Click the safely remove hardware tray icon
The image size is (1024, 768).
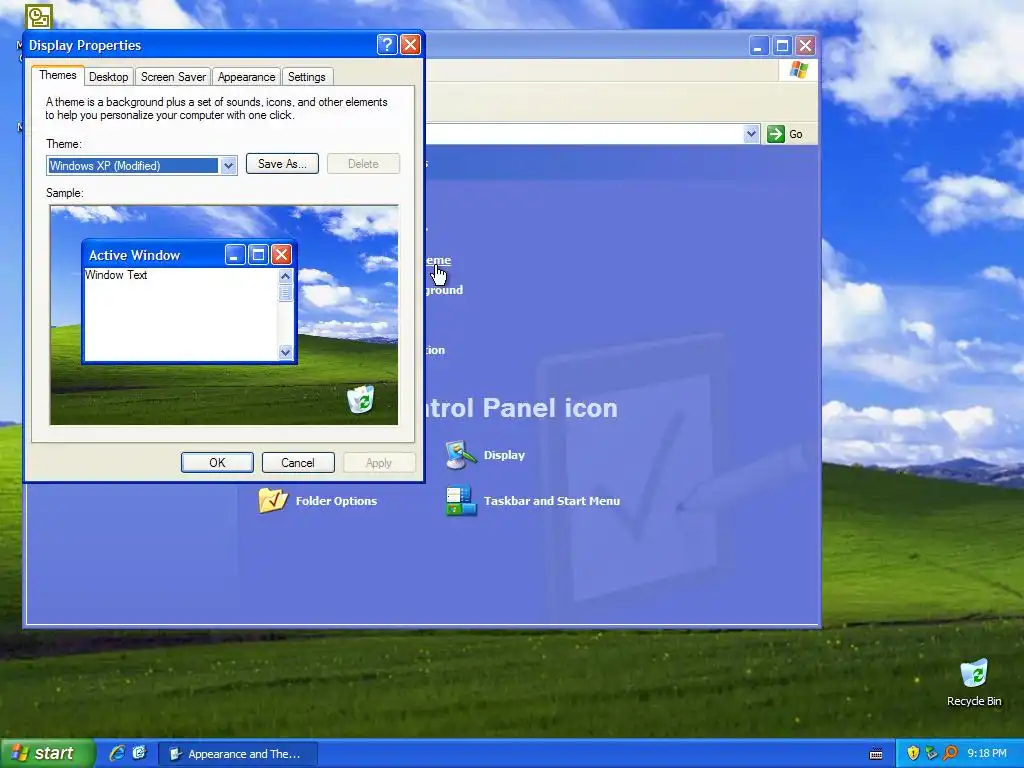click(931, 753)
